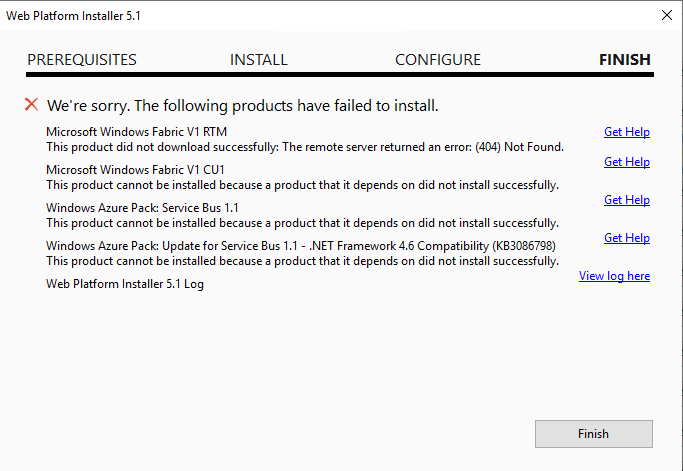
Task: Click the Finish button
Action: pos(594,434)
